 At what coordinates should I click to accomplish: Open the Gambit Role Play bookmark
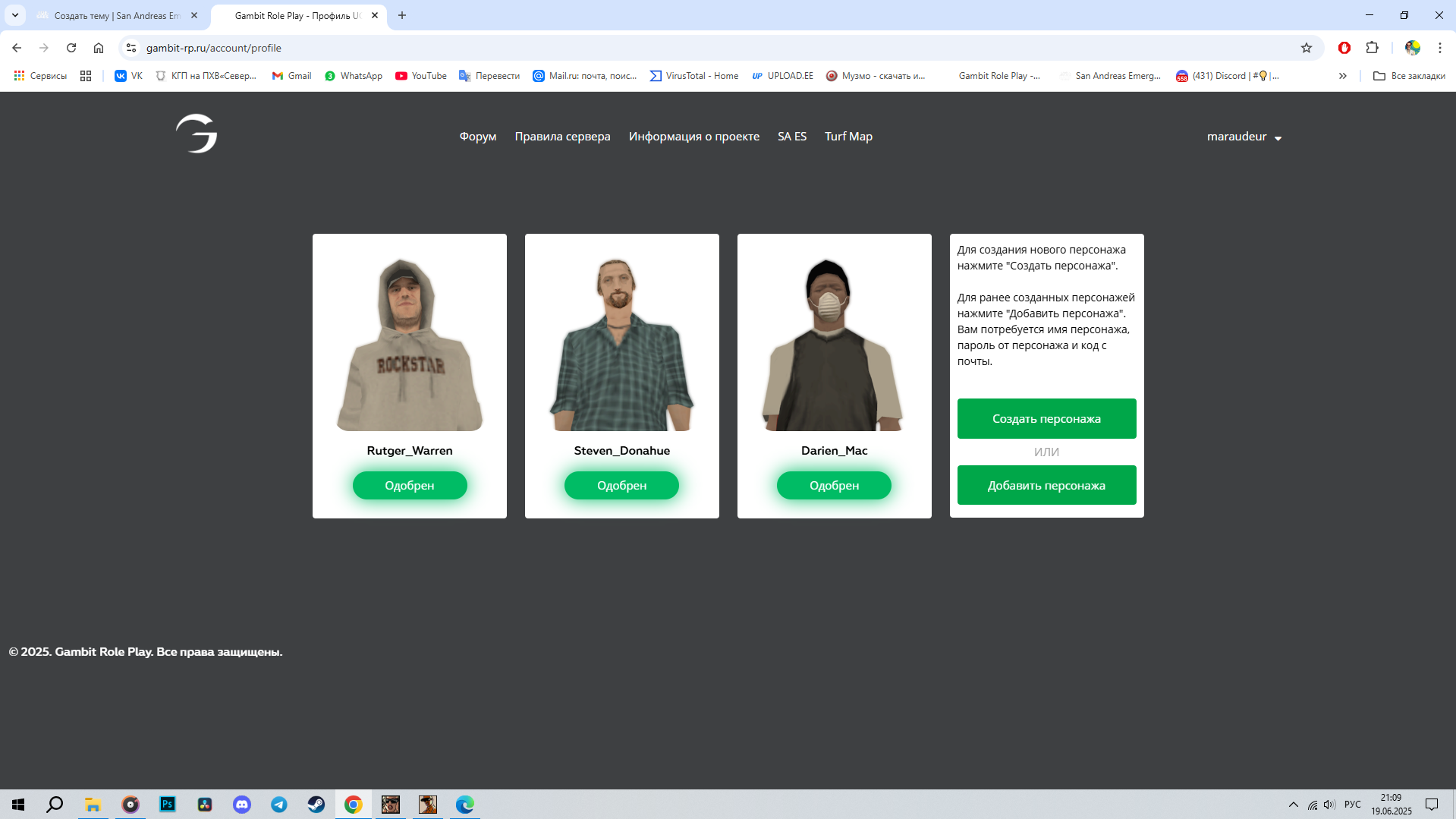[992, 76]
